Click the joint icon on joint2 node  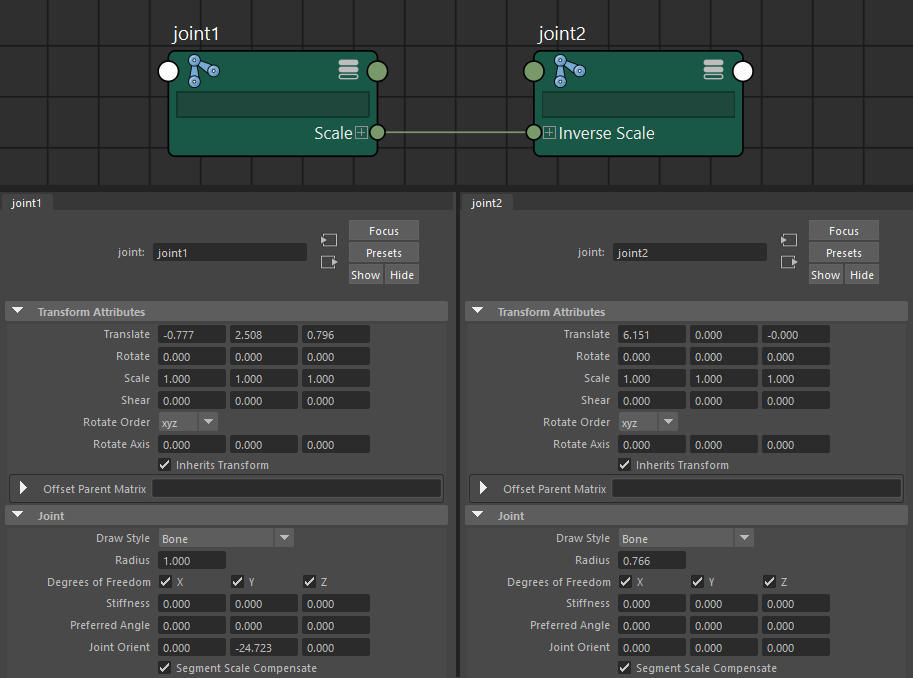569,69
